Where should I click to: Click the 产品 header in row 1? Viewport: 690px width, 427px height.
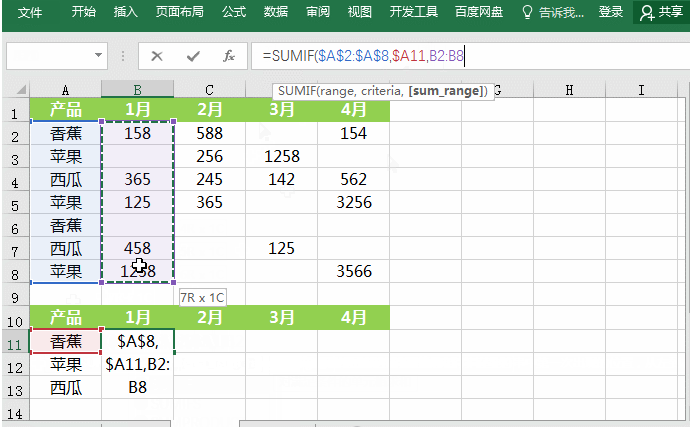[66, 110]
